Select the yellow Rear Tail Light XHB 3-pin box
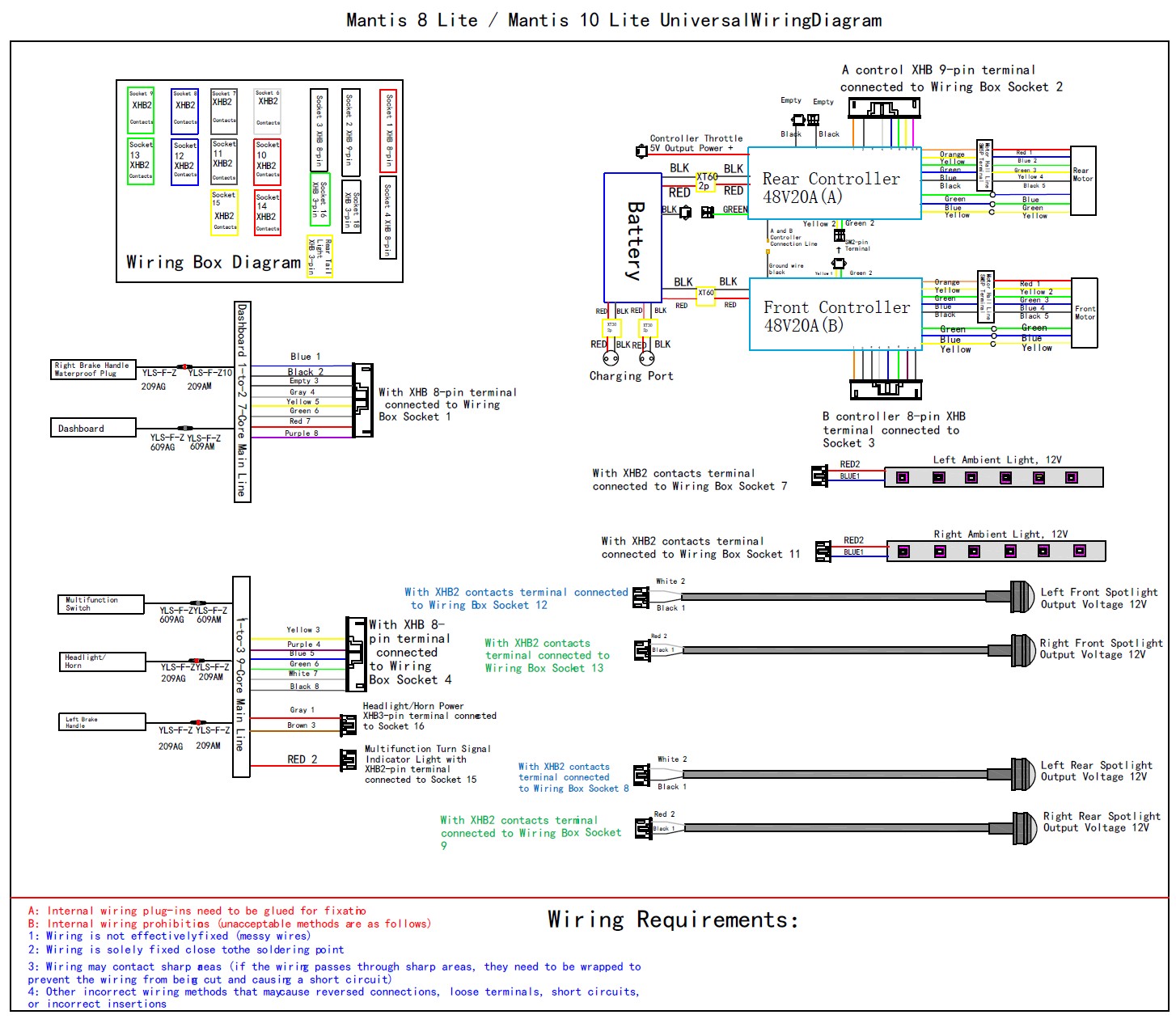Viewport: 1176px width, 1019px height. pos(319,256)
